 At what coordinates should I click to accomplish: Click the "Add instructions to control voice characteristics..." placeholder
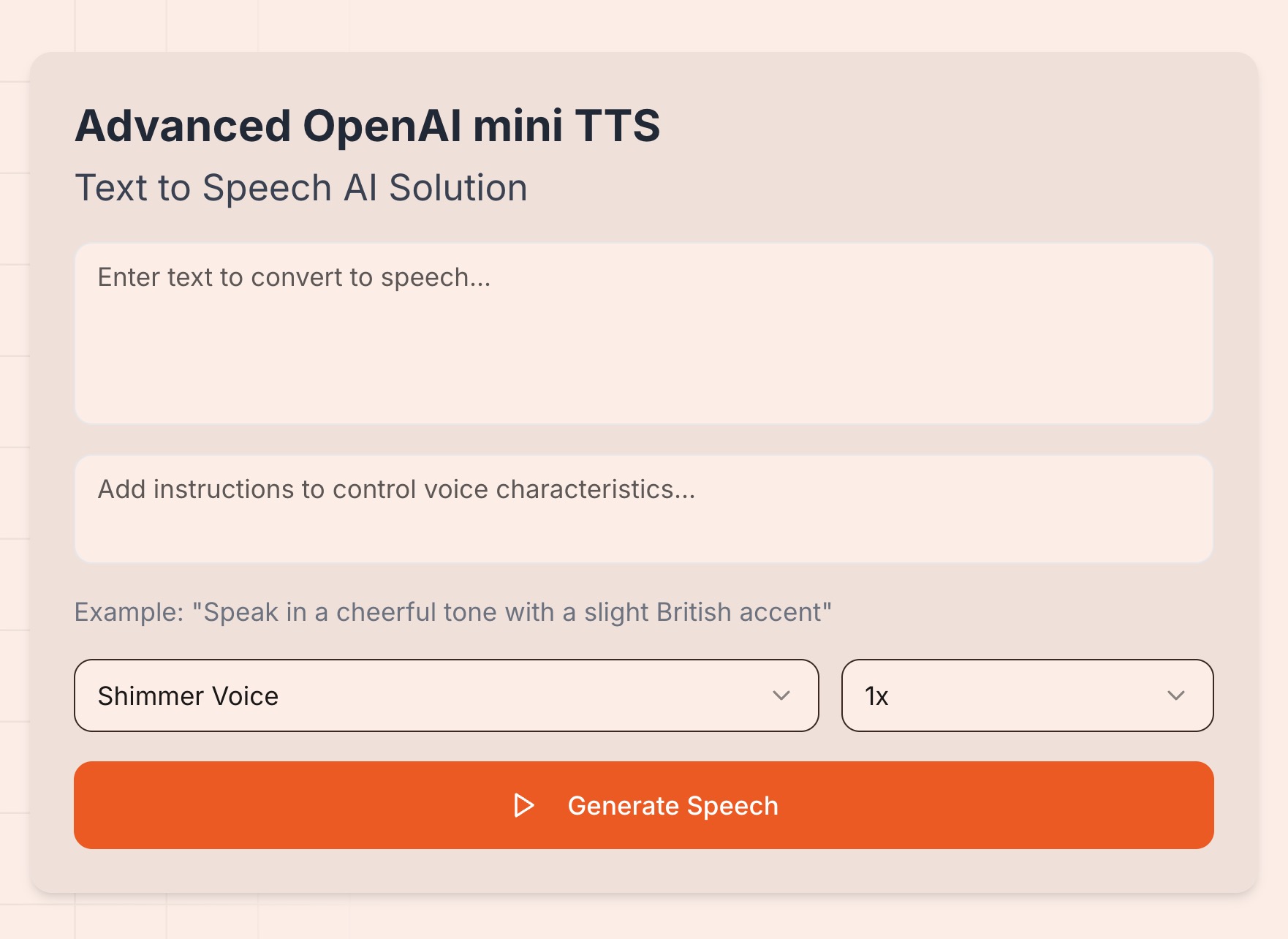coord(396,489)
